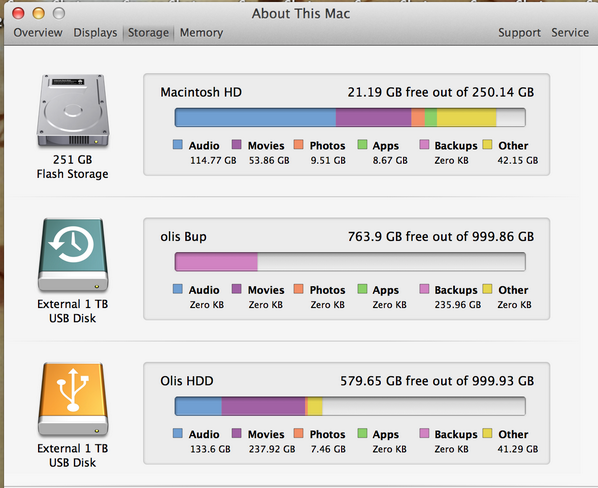Select the Storage tab
The height and width of the screenshot is (488, 598).
click(148, 33)
